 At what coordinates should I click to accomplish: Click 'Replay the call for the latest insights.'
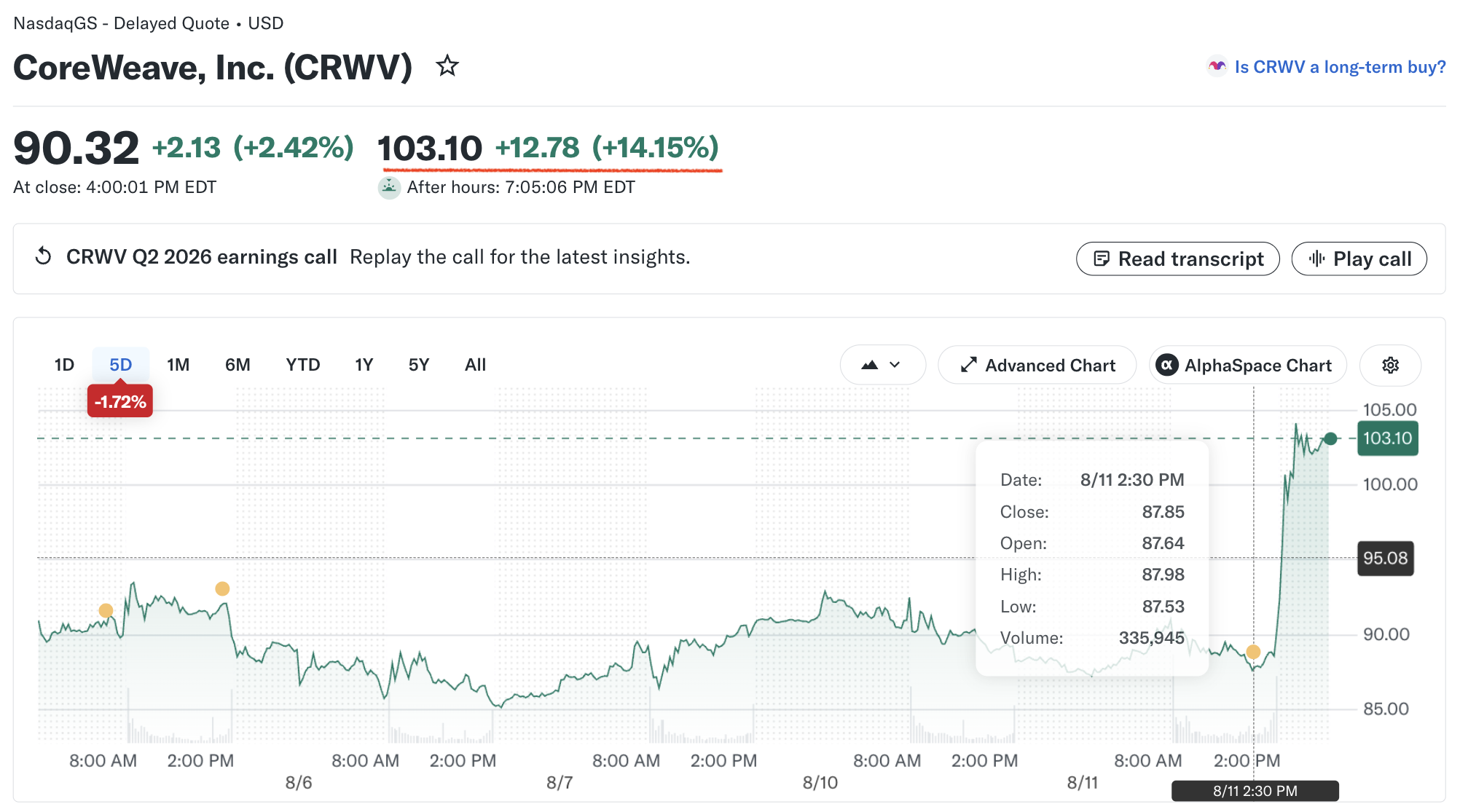(x=520, y=257)
